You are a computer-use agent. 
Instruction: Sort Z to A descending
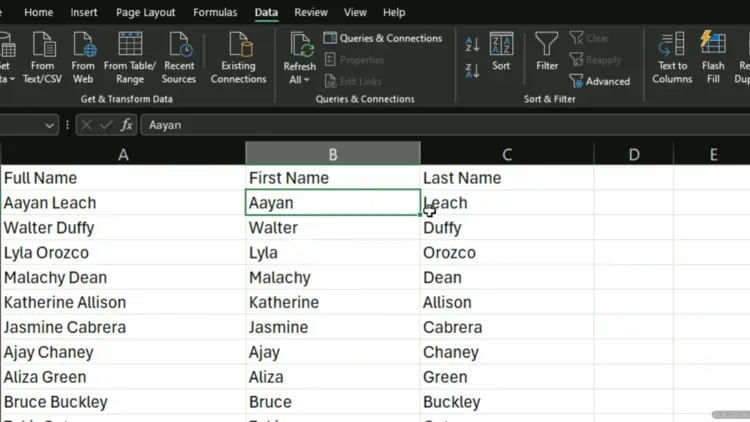(472, 71)
